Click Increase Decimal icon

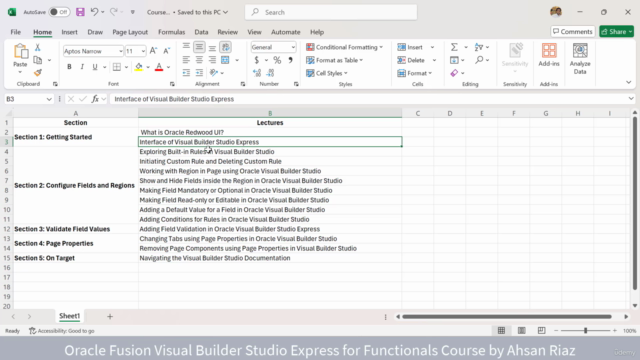click(257, 73)
